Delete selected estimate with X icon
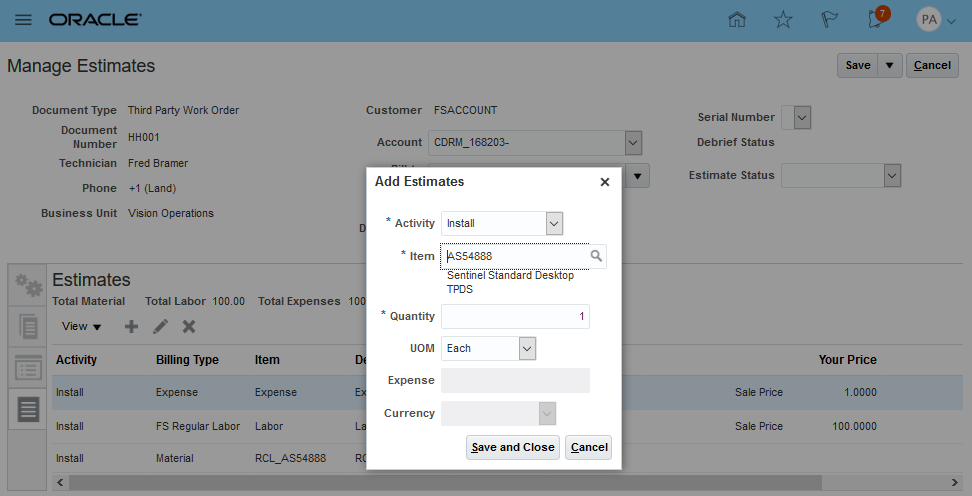The height and width of the screenshot is (496, 972). (188, 327)
